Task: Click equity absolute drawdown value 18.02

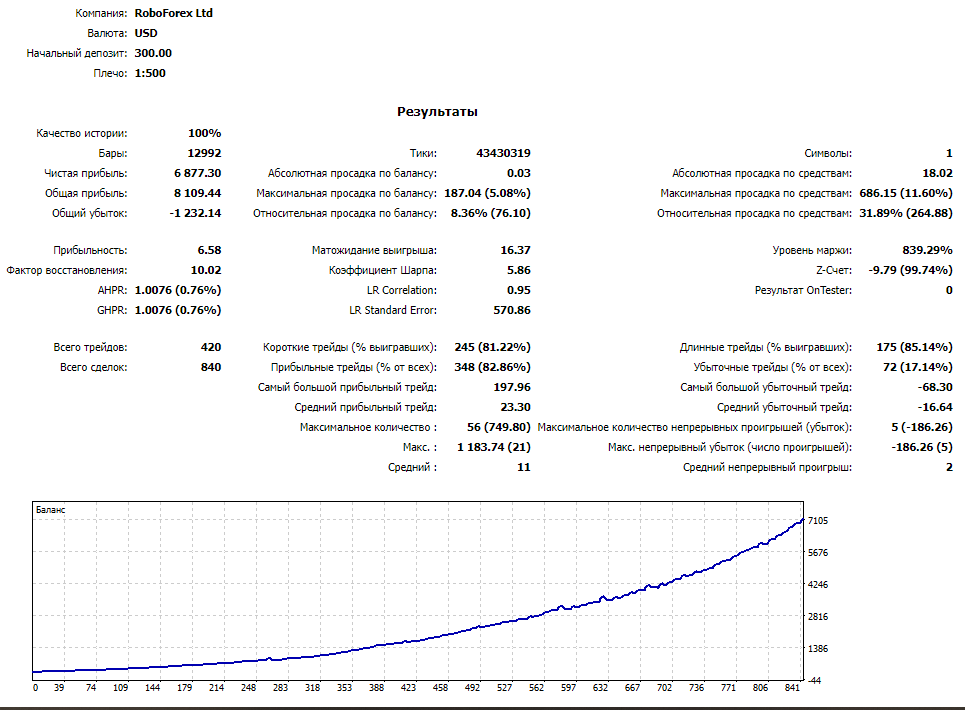Action: pos(937,174)
